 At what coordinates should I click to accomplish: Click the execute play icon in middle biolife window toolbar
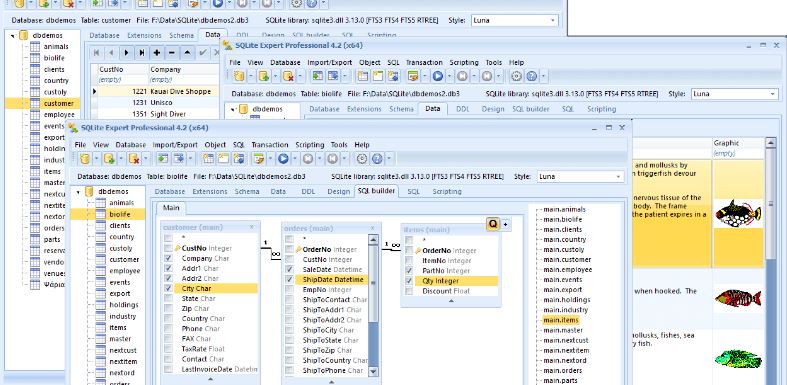(437, 76)
